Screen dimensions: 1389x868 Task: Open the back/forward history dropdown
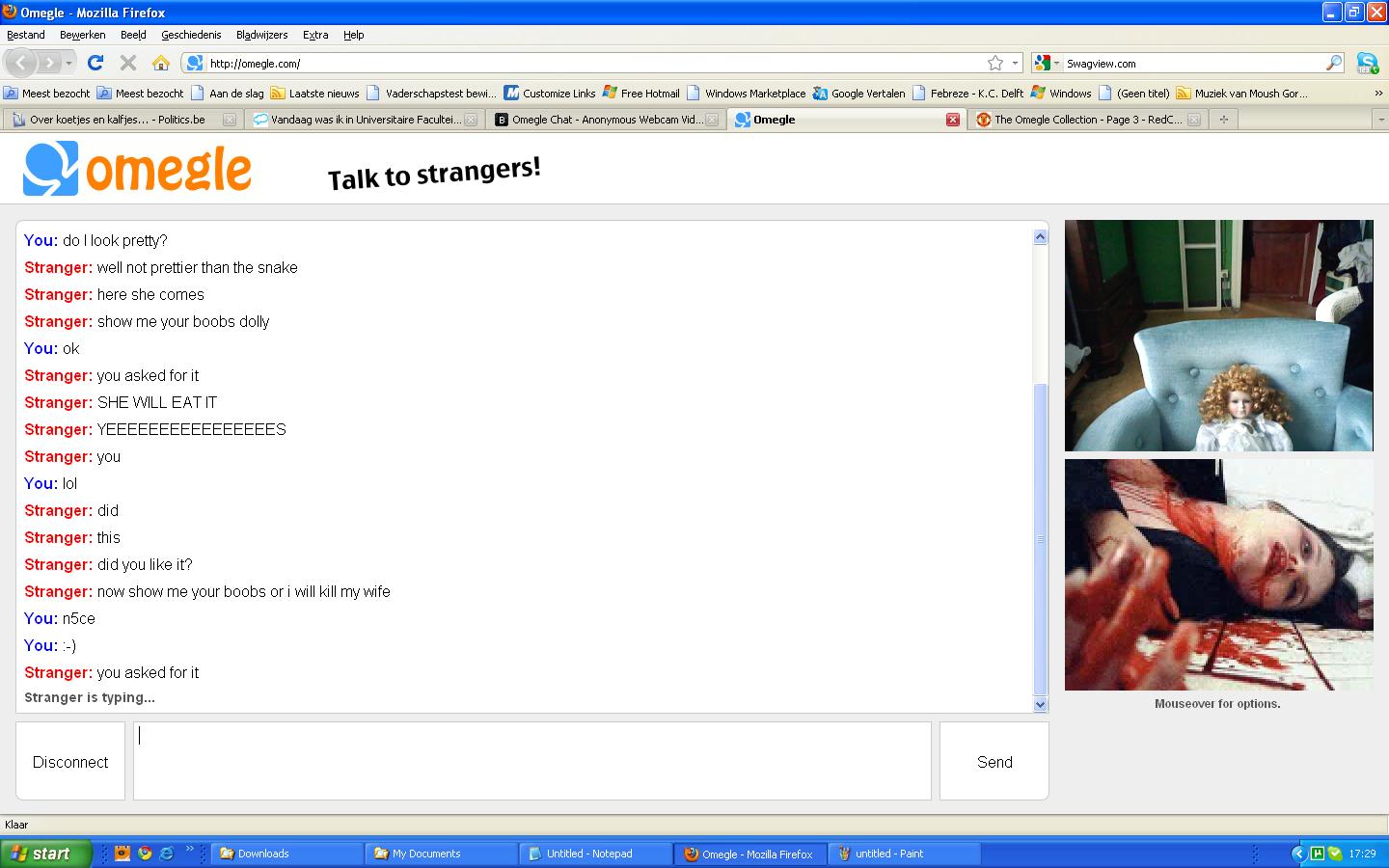[x=68, y=63]
